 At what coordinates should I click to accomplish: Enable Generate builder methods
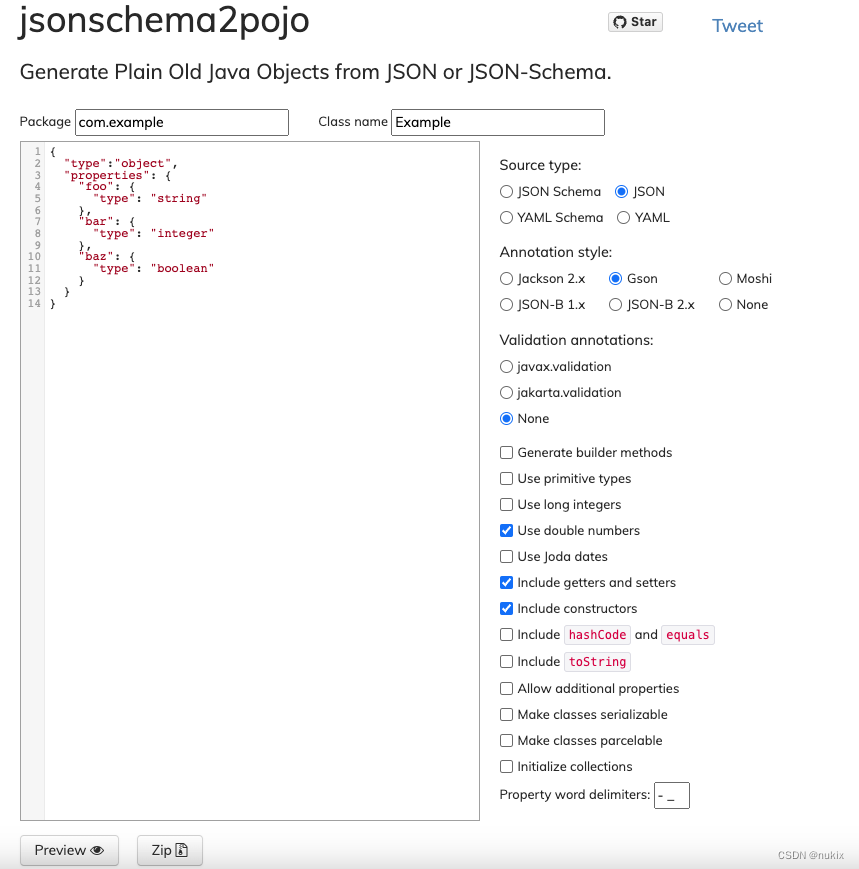(506, 453)
